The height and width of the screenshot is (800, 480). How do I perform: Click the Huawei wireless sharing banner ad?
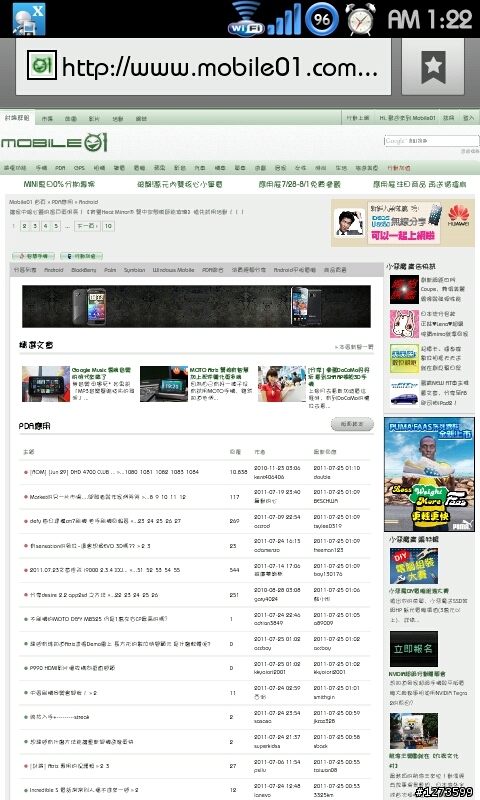[x=402, y=223]
